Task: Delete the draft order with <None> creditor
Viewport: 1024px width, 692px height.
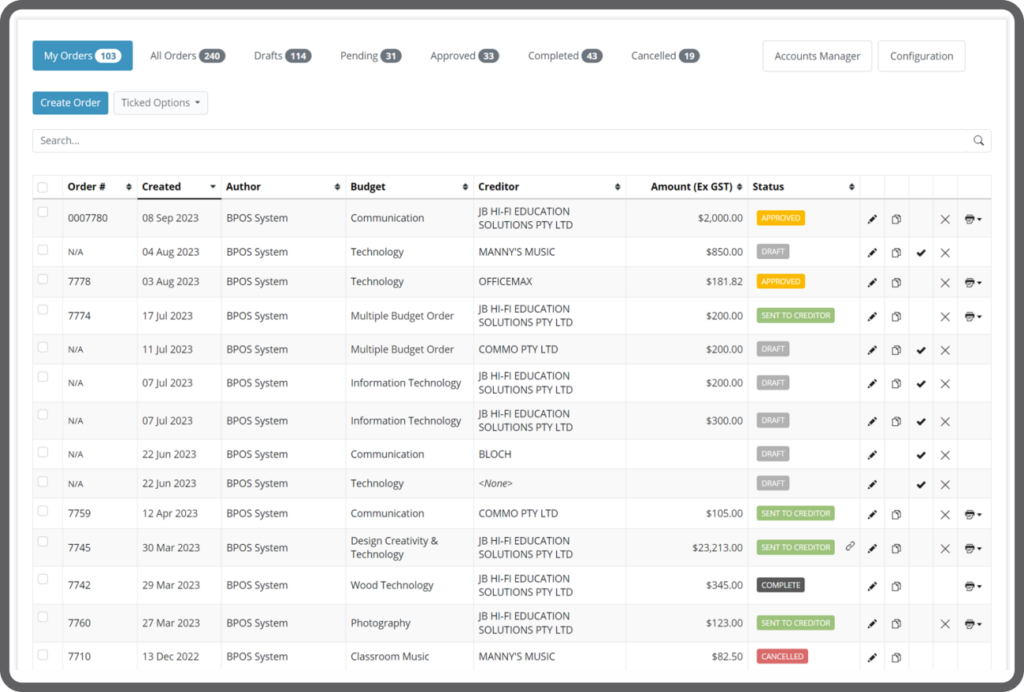Action: coord(945,484)
